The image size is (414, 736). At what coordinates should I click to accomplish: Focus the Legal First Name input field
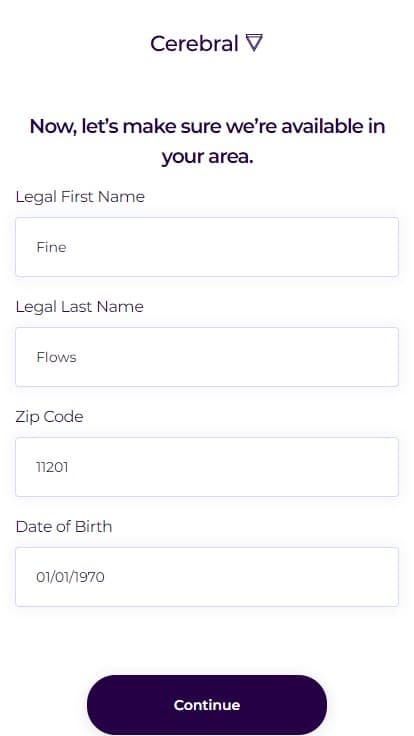coord(207,247)
